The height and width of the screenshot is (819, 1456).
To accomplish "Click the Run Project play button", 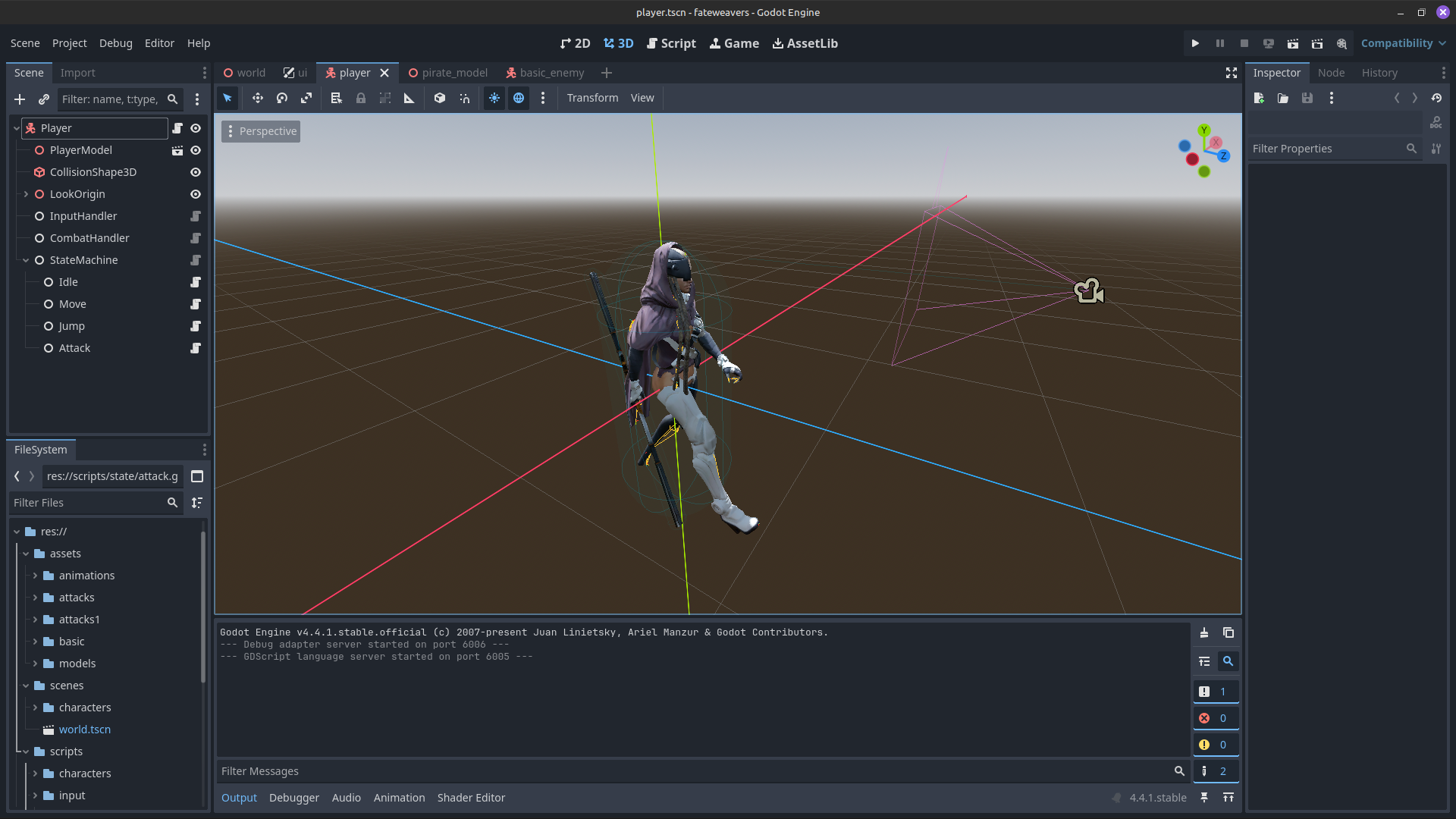I will point(1195,43).
